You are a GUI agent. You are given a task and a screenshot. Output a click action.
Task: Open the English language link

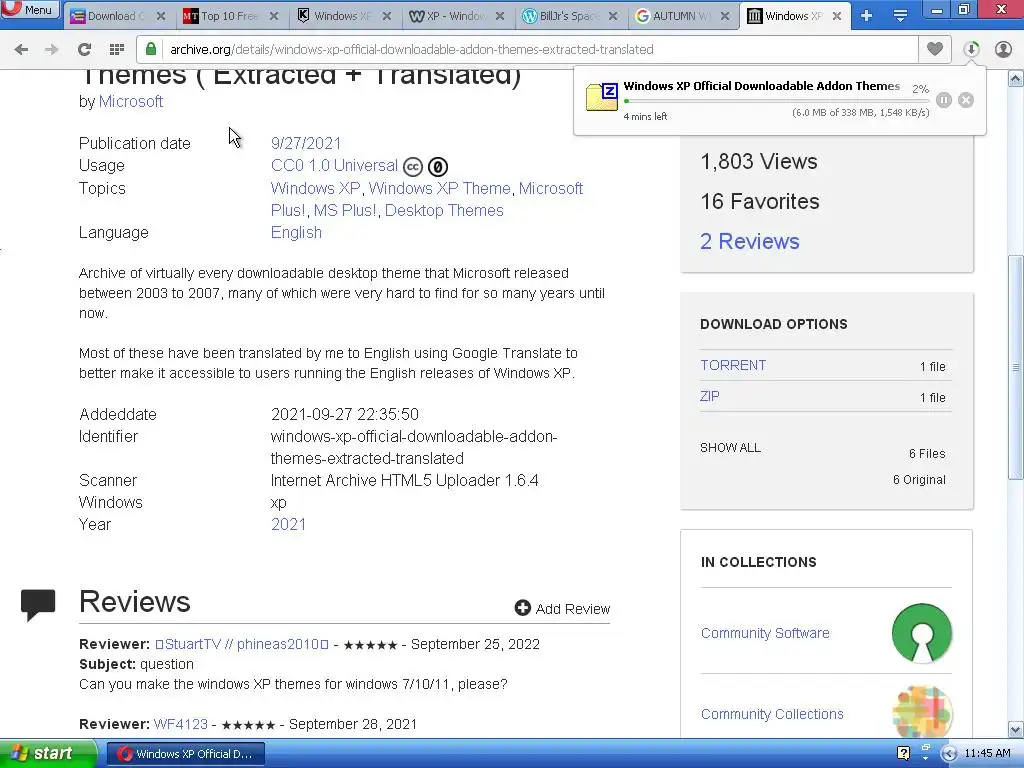coord(296,232)
